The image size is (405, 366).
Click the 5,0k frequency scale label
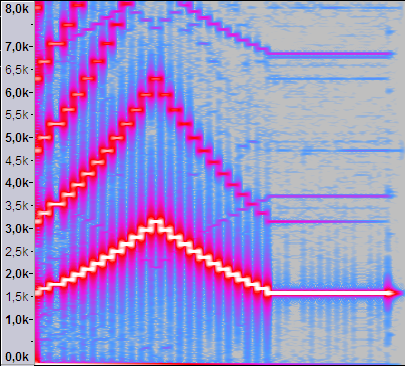click(17, 138)
